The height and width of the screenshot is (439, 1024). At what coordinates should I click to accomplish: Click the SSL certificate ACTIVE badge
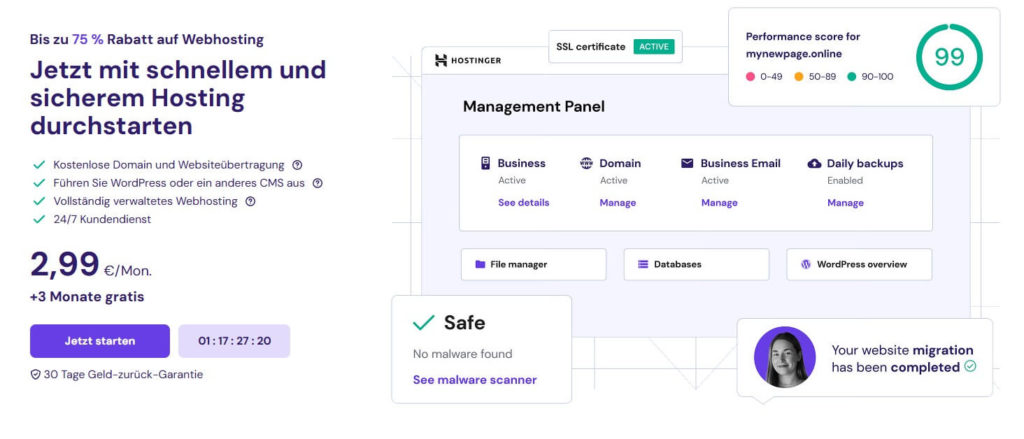point(654,47)
